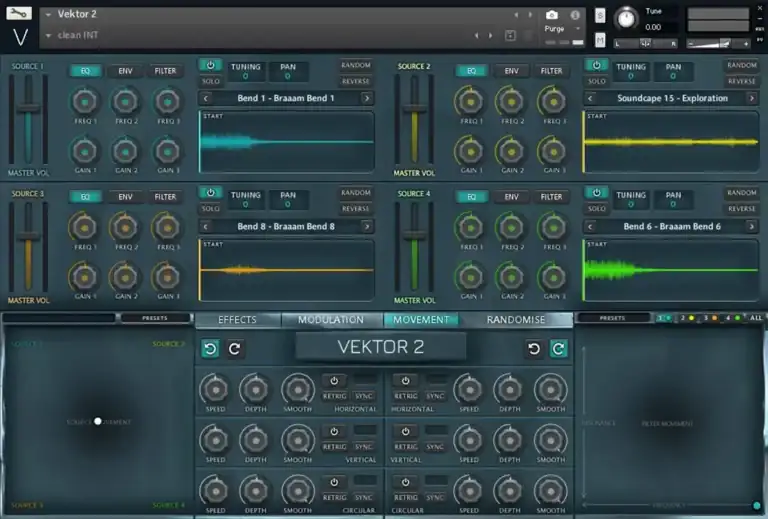Switch to the Effects tab
This screenshot has height=519, width=768.
pyautogui.click(x=238, y=320)
